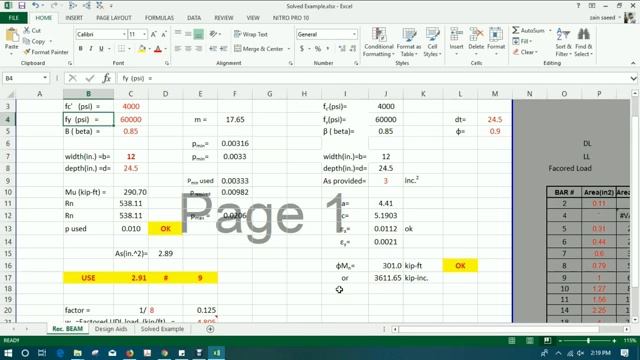Switch to the INSERT tab

[x=74, y=18]
